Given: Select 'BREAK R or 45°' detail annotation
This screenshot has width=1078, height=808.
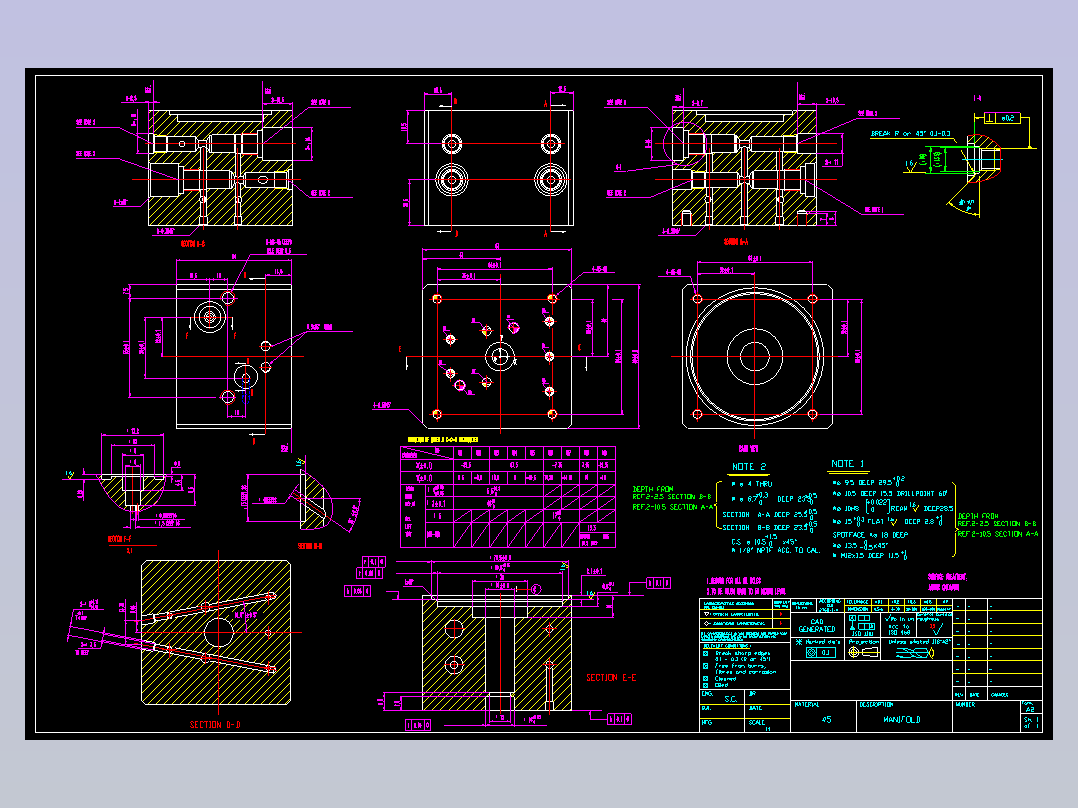Looking at the screenshot, I should 911,134.
